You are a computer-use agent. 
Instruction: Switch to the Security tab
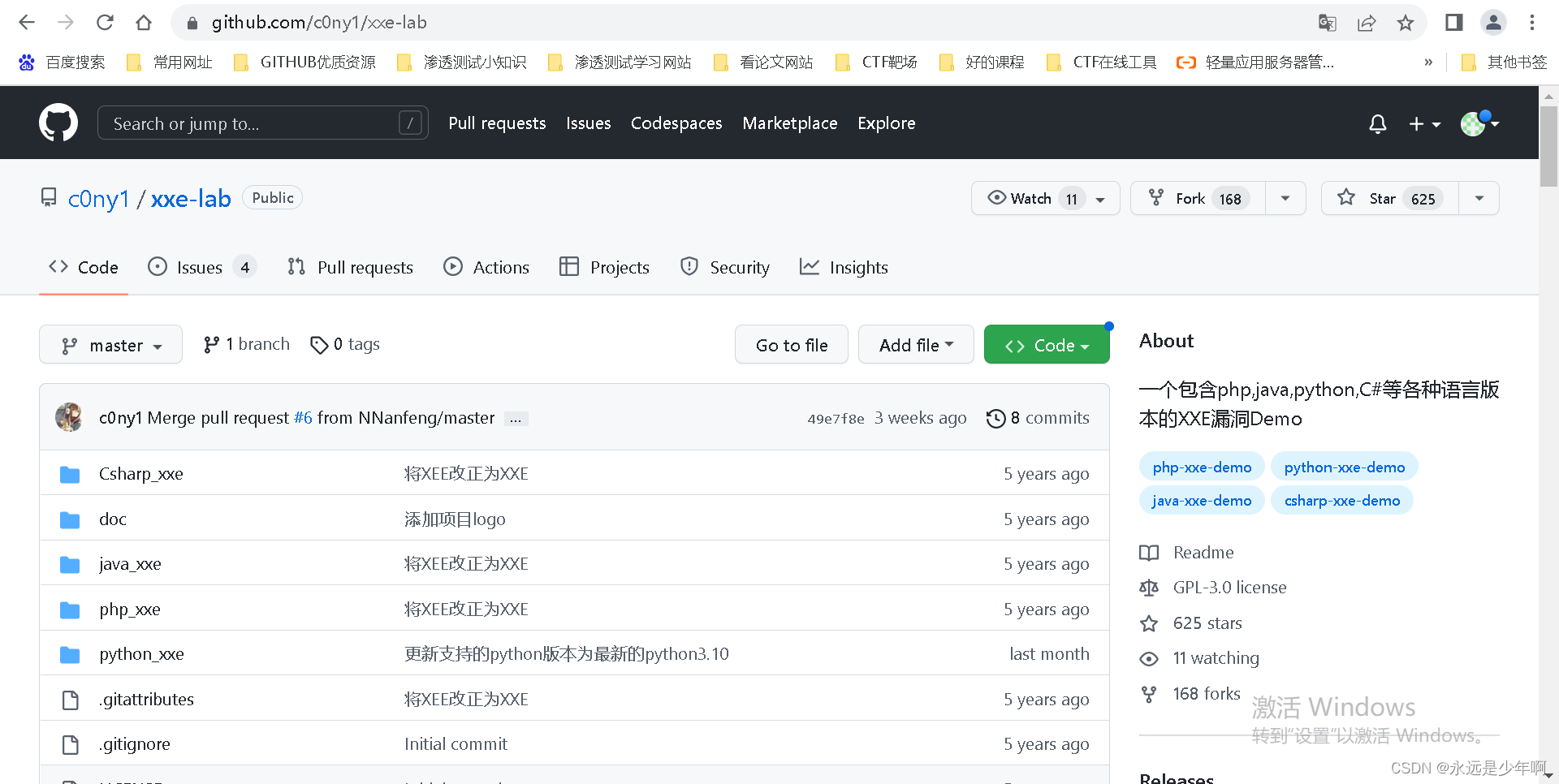point(725,267)
